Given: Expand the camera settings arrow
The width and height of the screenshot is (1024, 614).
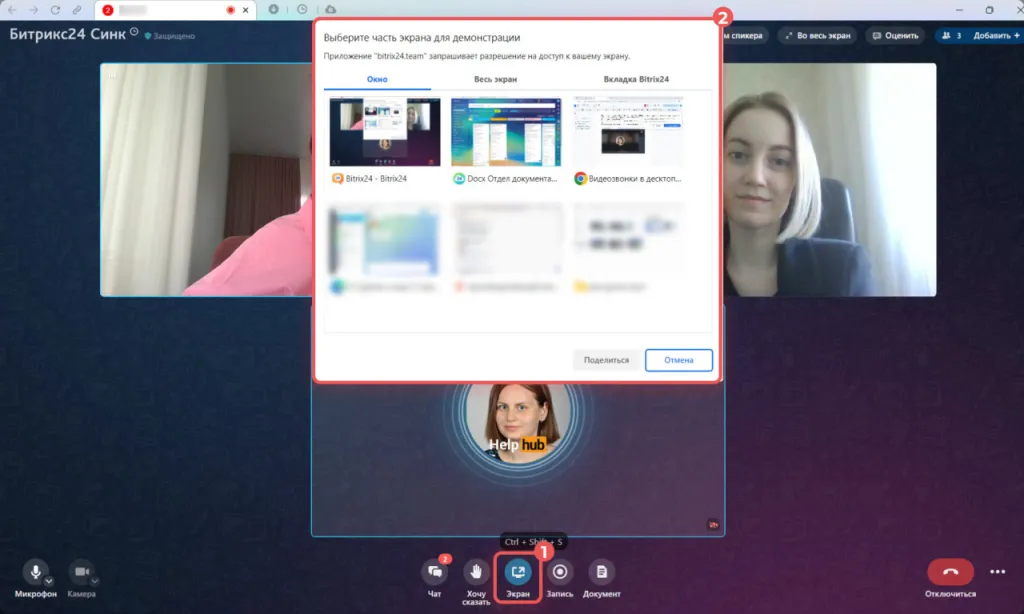Looking at the screenshot, I should (x=94, y=581).
